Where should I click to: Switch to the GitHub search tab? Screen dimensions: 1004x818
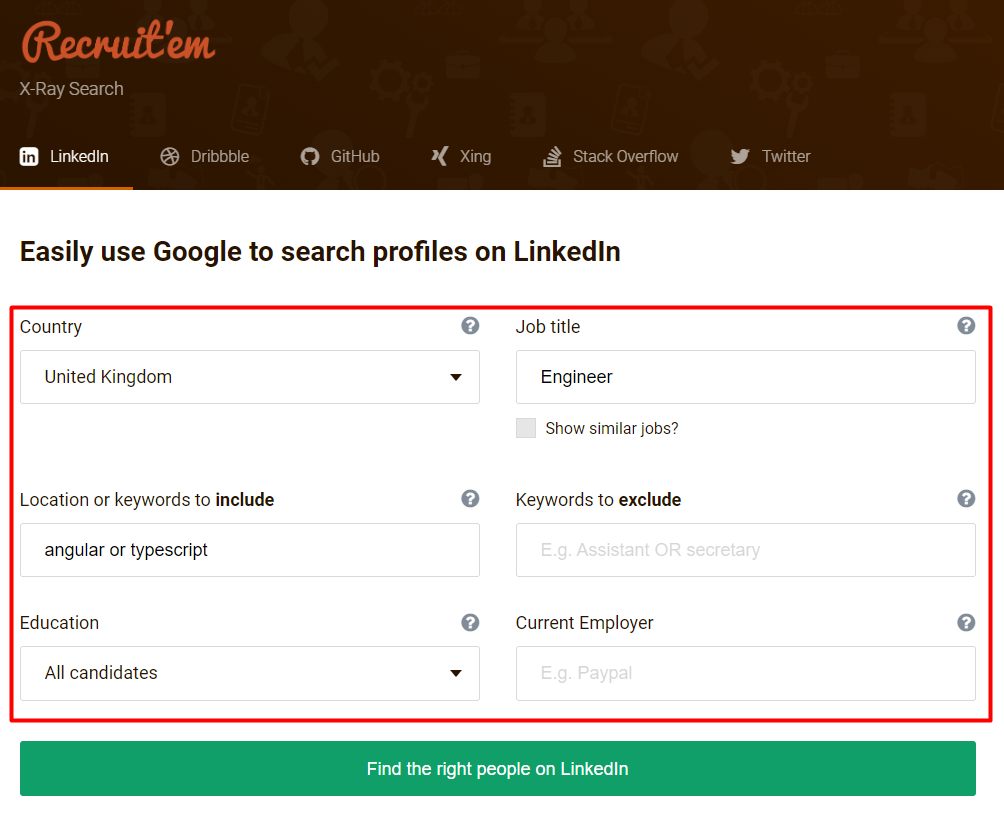339,156
